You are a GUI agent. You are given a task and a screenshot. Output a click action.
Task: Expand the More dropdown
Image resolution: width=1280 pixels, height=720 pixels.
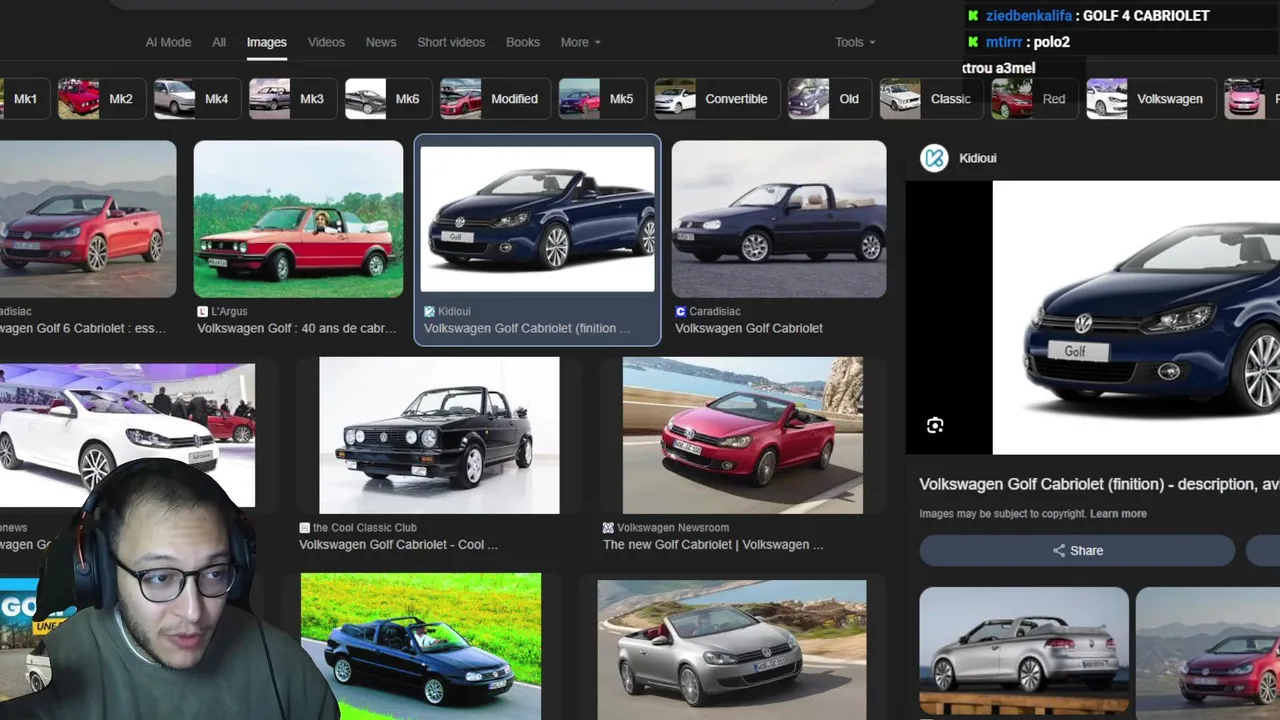pos(580,42)
